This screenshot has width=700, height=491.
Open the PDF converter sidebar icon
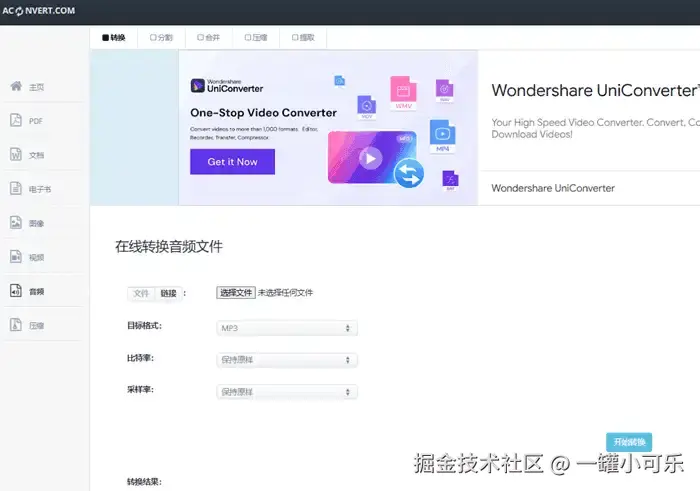[16, 120]
